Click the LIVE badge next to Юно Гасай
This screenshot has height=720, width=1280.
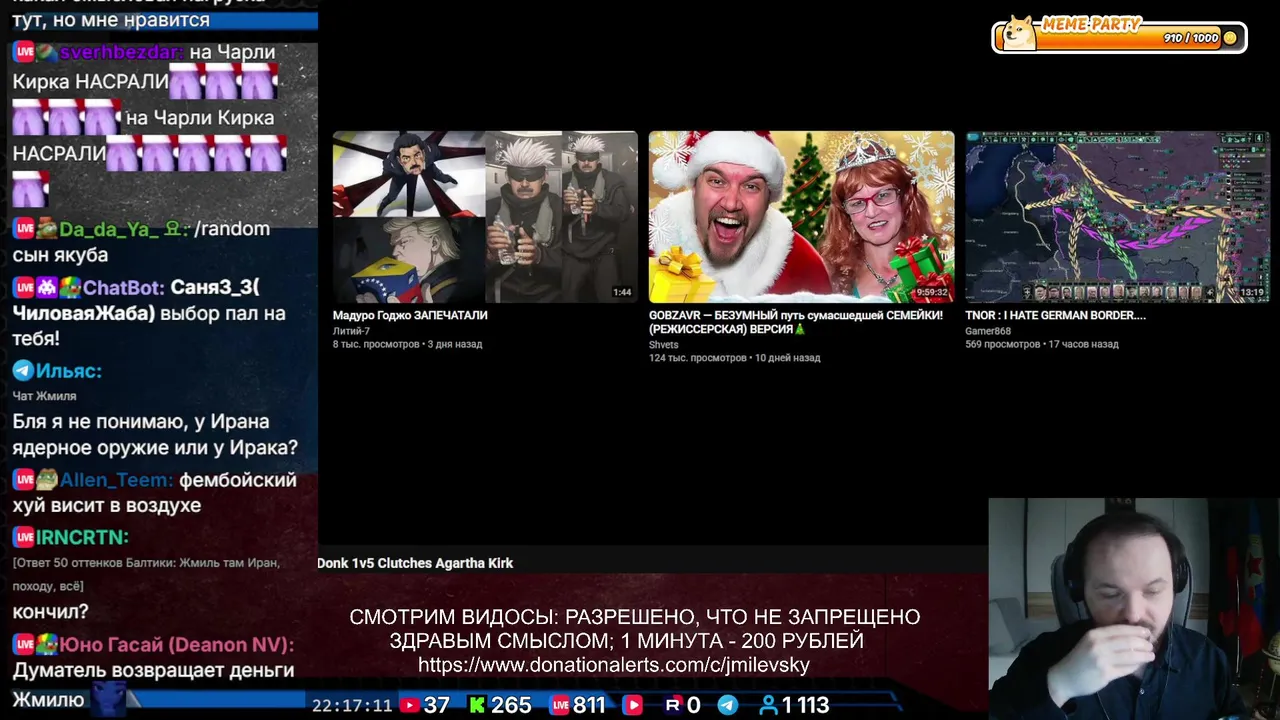[x=24, y=645]
